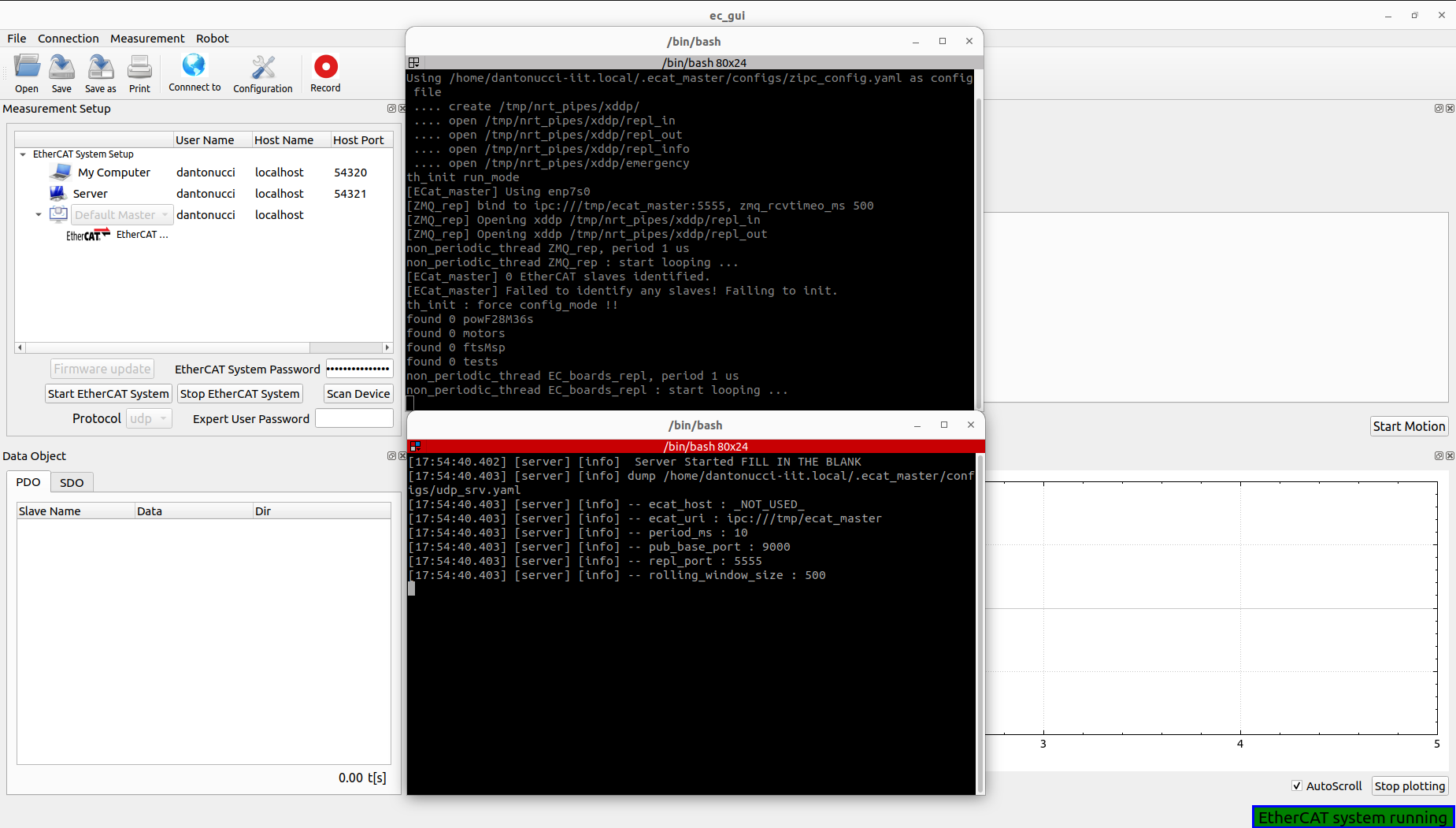Image resolution: width=1456 pixels, height=828 pixels.
Task: Select the Server icon in tree
Action: 57,193
